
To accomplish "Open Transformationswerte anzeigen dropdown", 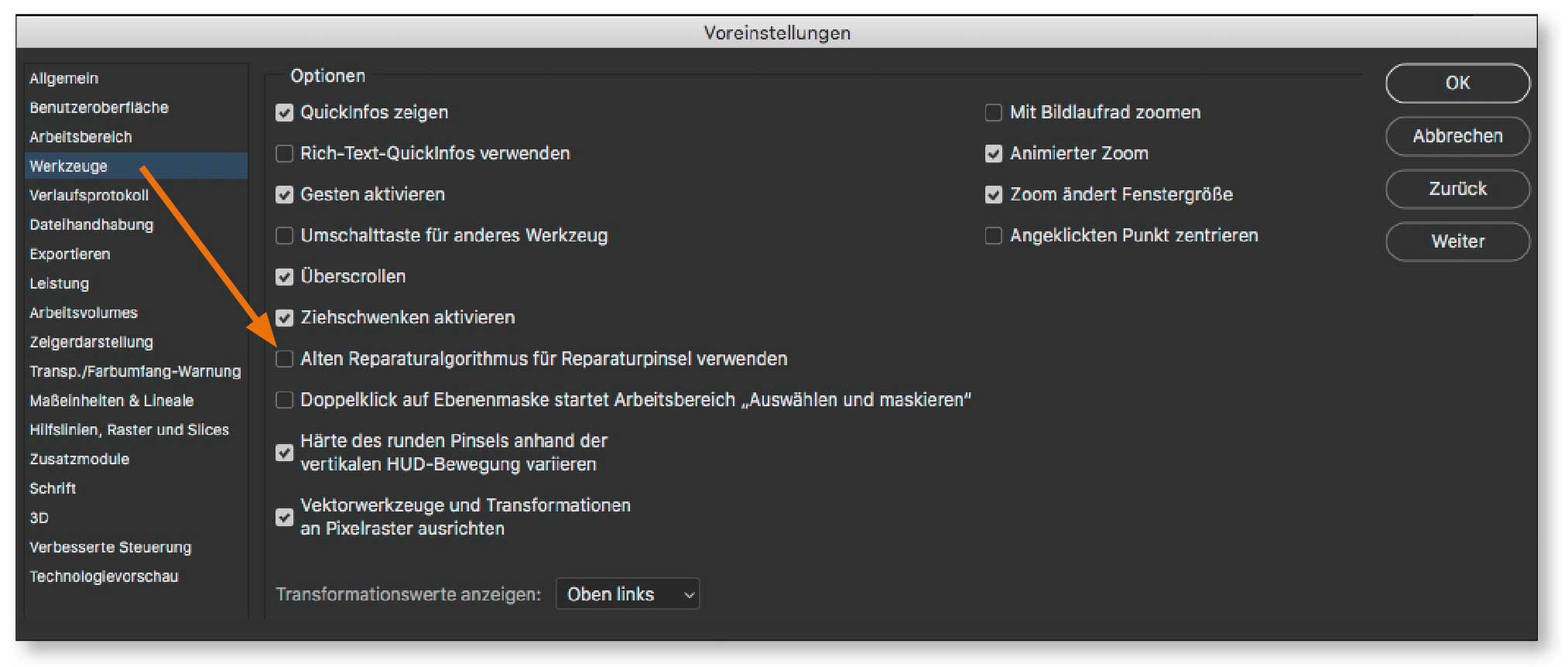I will click(x=627, y=594).
